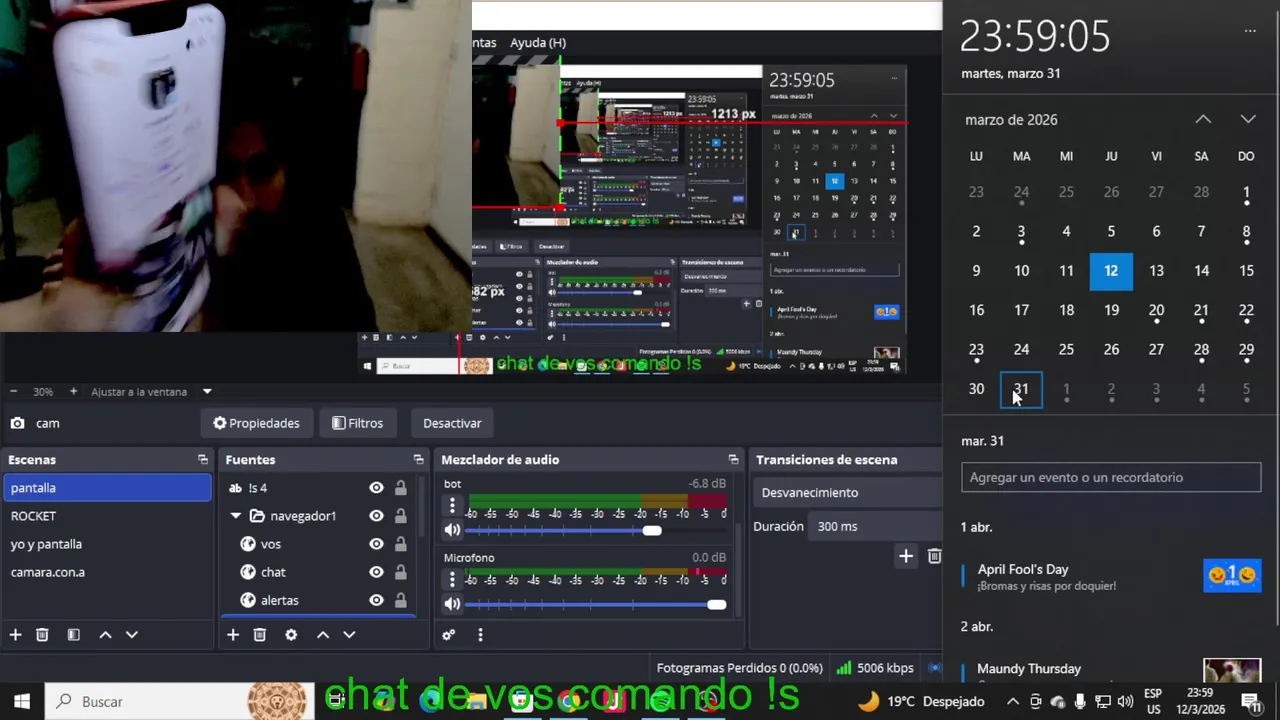1280x720 pixels.
Task: Go to previous month in calendar
Action: click(1203, 119)
